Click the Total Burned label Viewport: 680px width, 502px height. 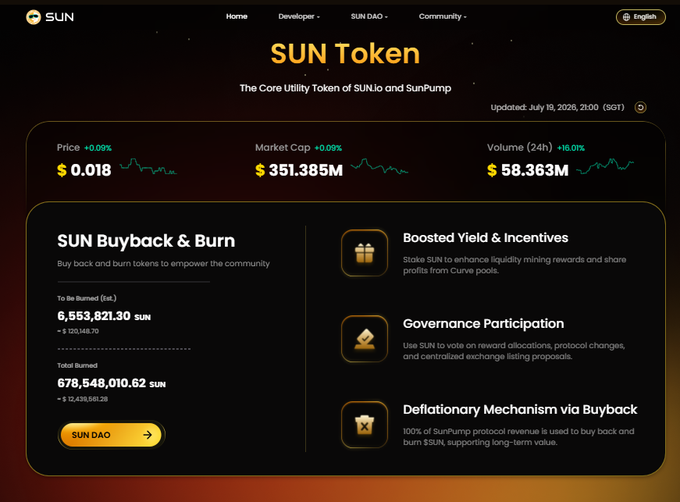[x=77, y=365]
